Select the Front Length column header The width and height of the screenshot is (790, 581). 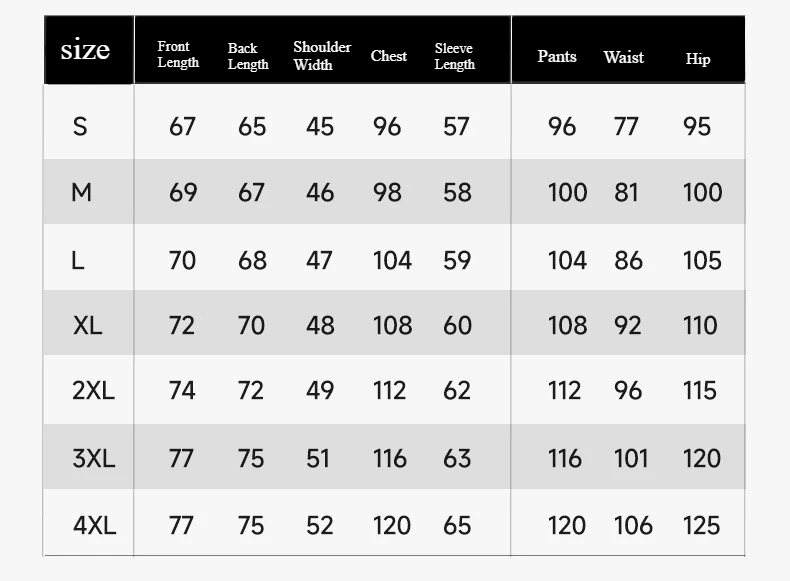pos(178,54)
